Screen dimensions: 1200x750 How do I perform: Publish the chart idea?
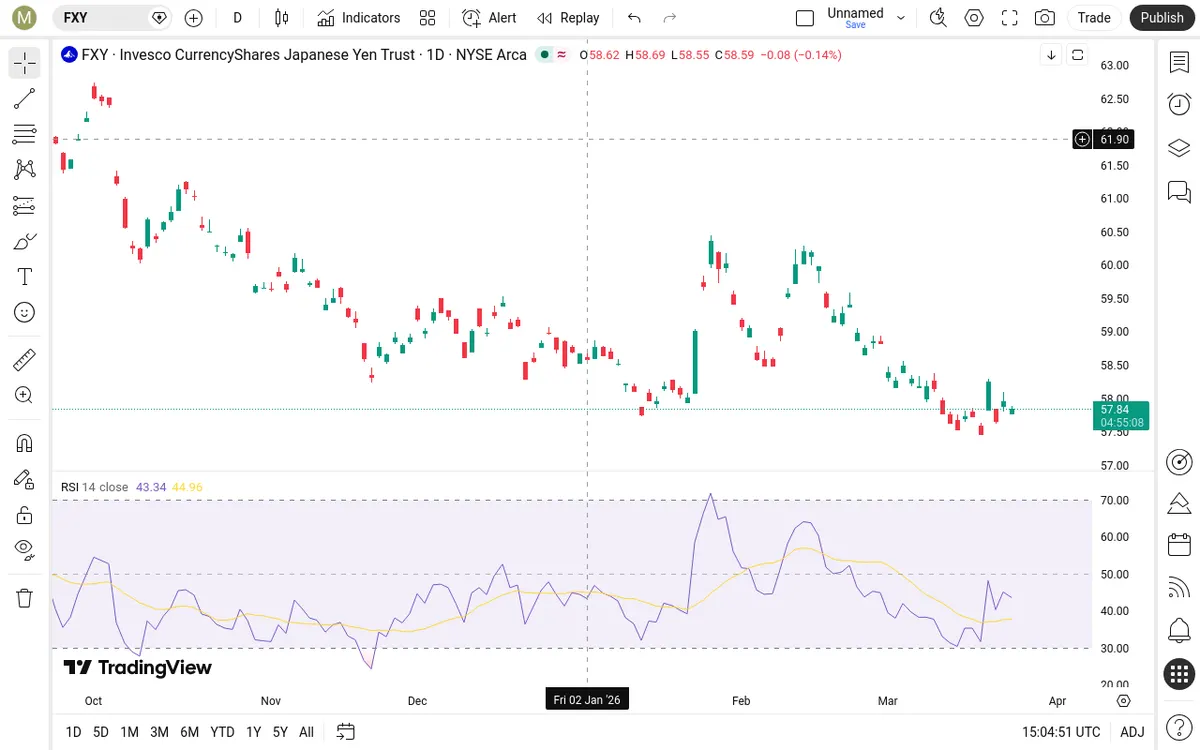coord(1162,17)
